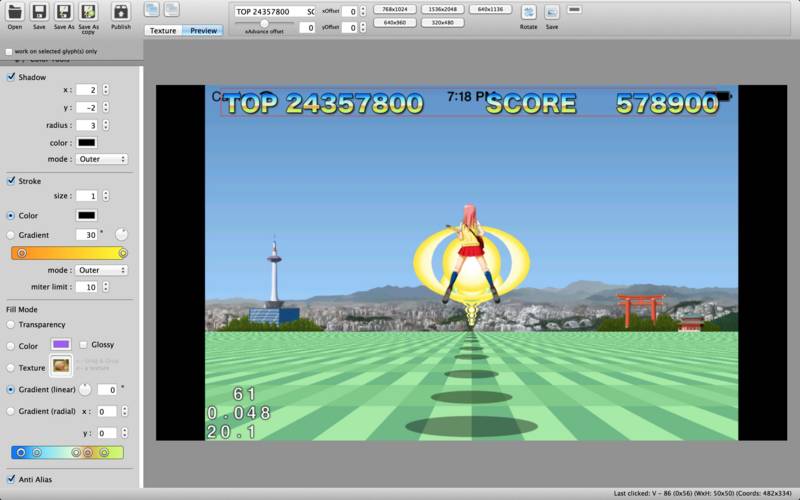Viewport: 800px width, 500px height.
Task: Click the radial gradient y stepper
Action: 124,433
